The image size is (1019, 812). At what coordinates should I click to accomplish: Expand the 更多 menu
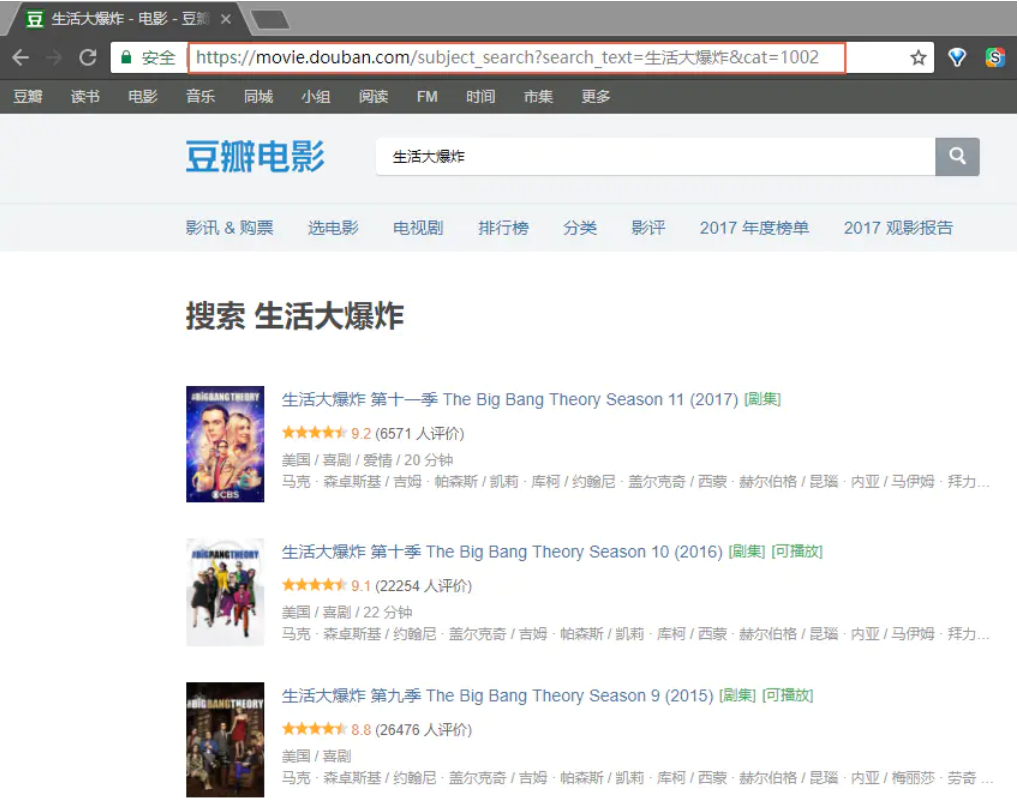coord(595,97)
